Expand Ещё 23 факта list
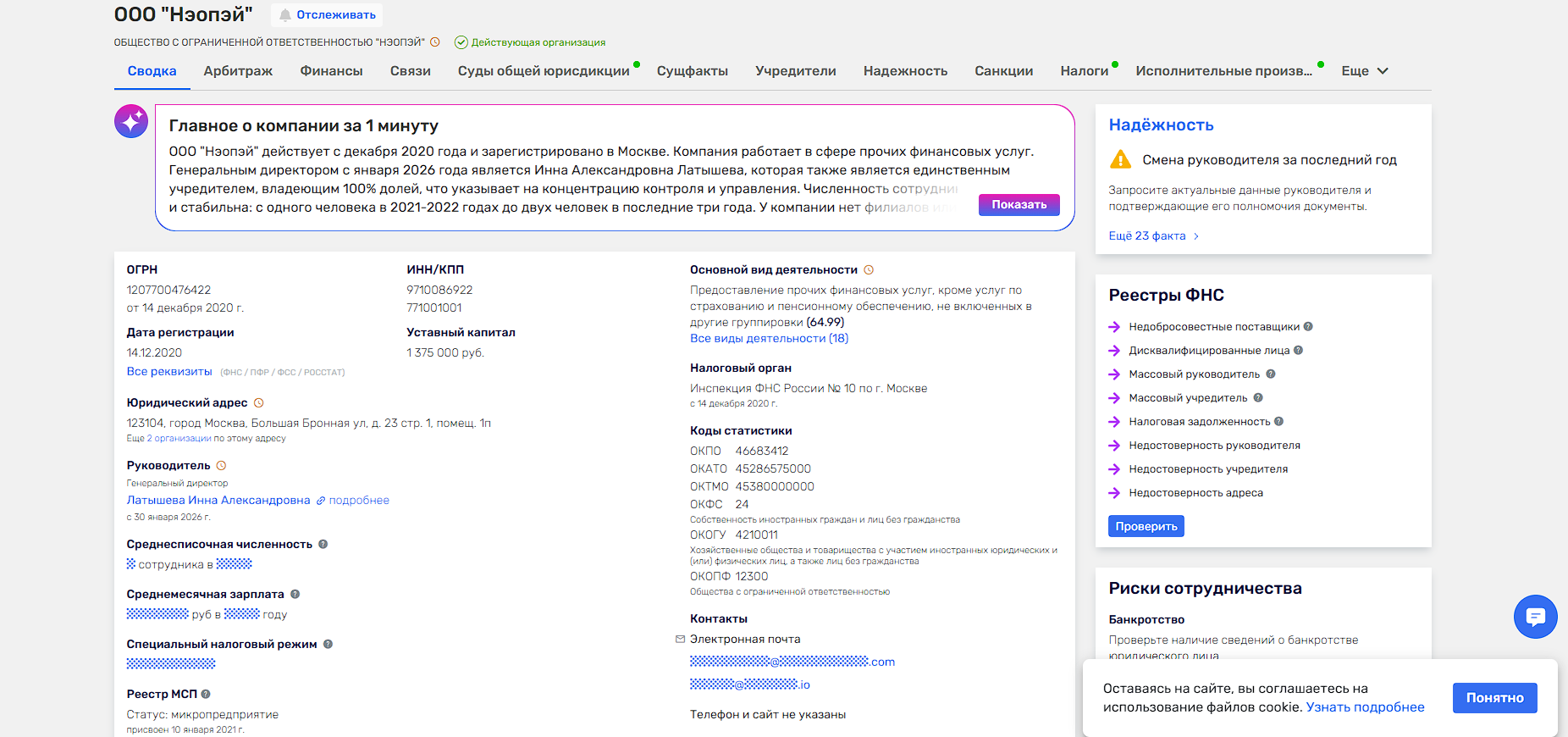This screenshot has height=737, width=1568. [1153, 236]
